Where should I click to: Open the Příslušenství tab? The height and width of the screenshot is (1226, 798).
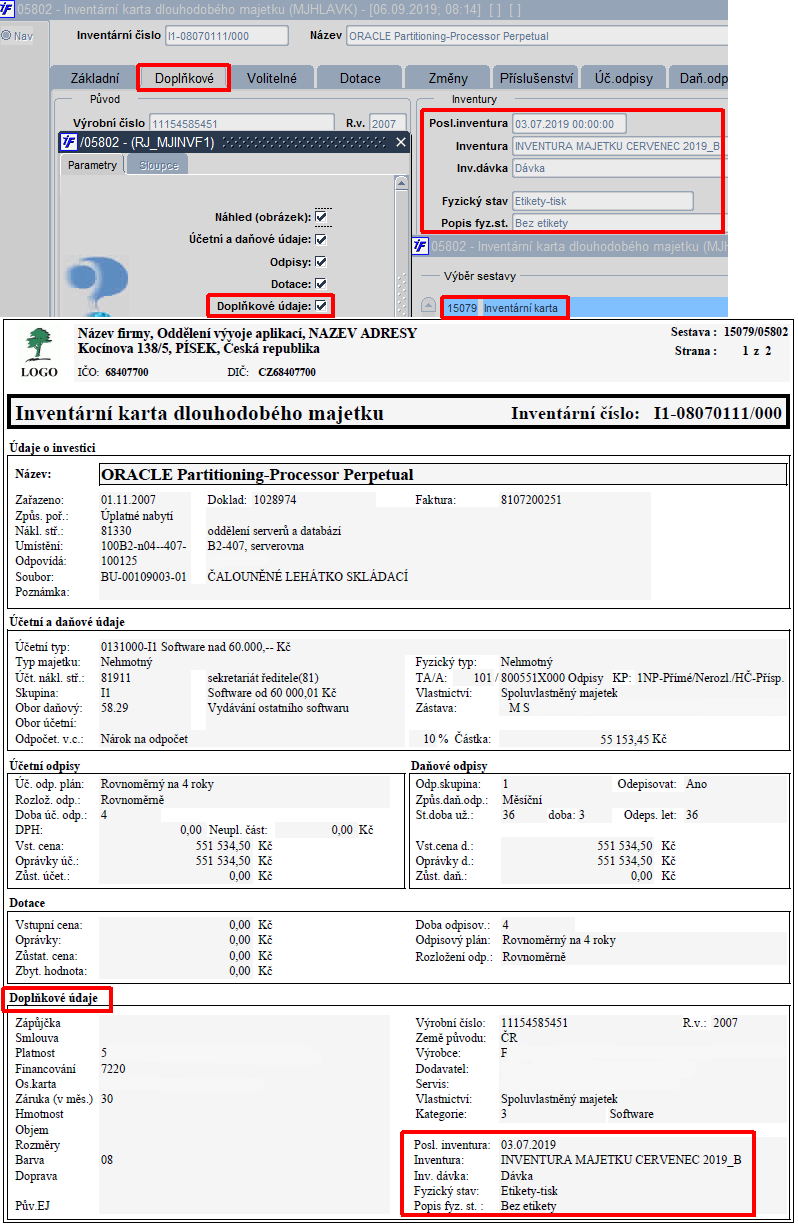coord(536,77)
